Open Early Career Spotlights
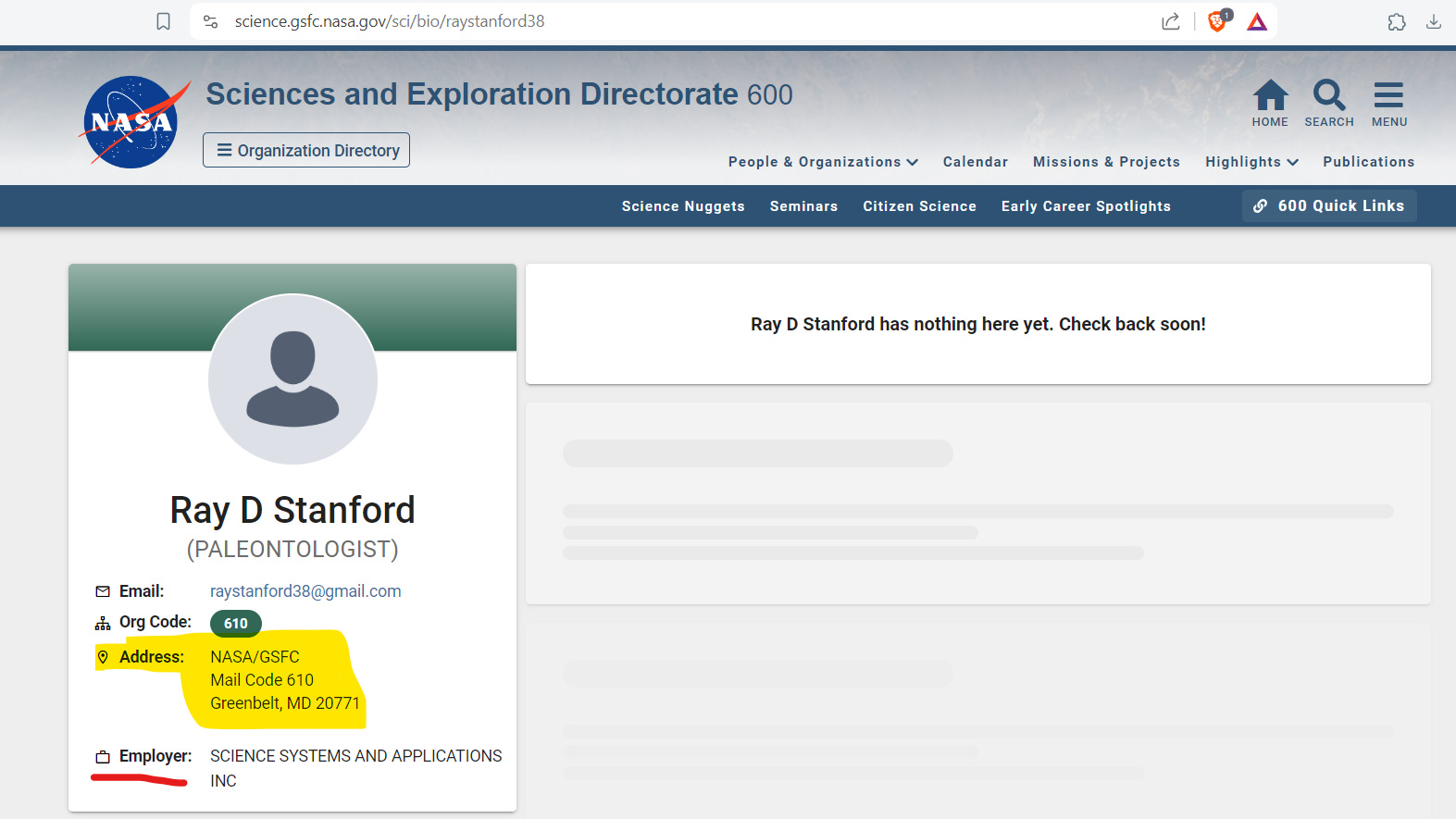 1086,206
